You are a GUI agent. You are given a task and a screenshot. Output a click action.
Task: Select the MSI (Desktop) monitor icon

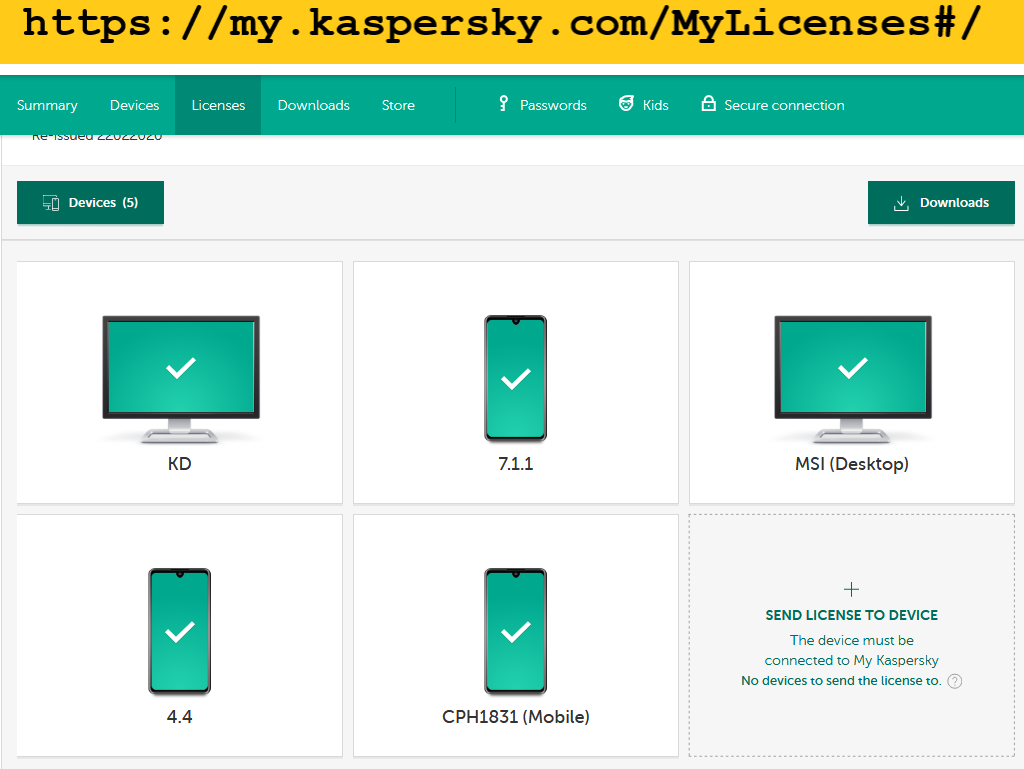tap(853, 379)
